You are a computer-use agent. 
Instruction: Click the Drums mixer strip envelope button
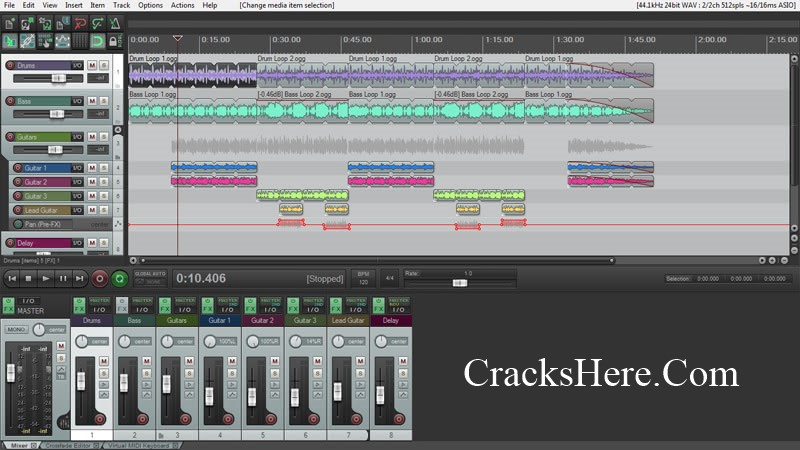click(x=104, y=394)
